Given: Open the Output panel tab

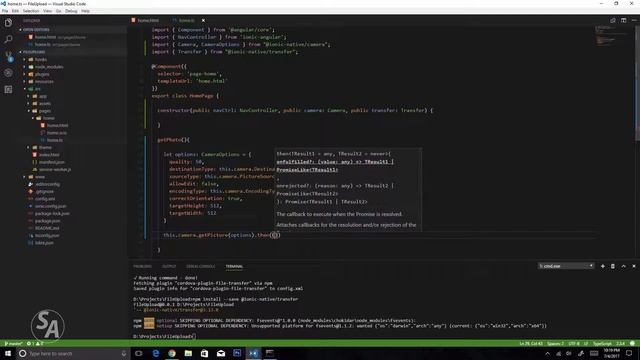Looking at the screenshot, I should click(x=169, y=266).
